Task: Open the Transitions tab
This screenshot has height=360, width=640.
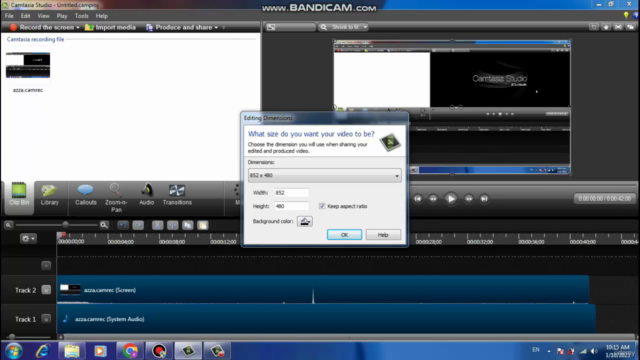Action: tap(177, 195)
